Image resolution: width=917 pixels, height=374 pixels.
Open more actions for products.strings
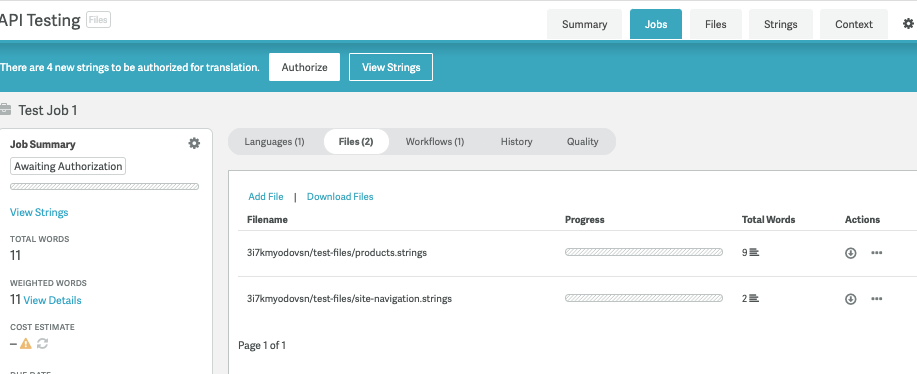click(x=876, y=253)
